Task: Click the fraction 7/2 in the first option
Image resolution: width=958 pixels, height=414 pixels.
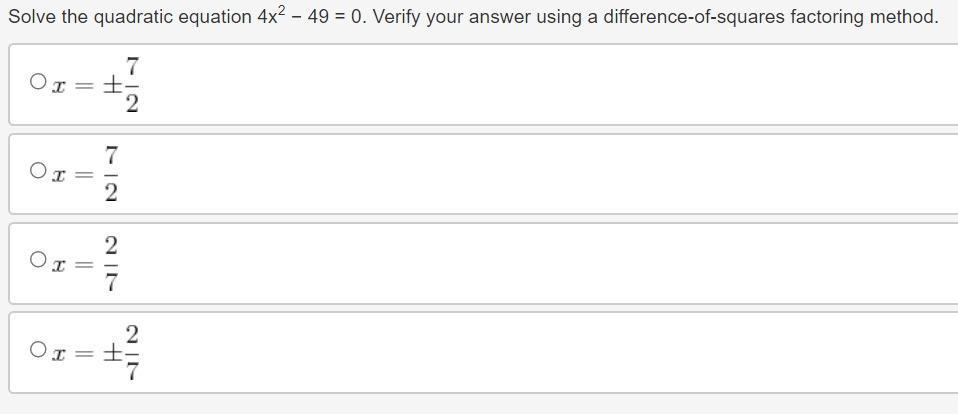Action: coord(132,84)
